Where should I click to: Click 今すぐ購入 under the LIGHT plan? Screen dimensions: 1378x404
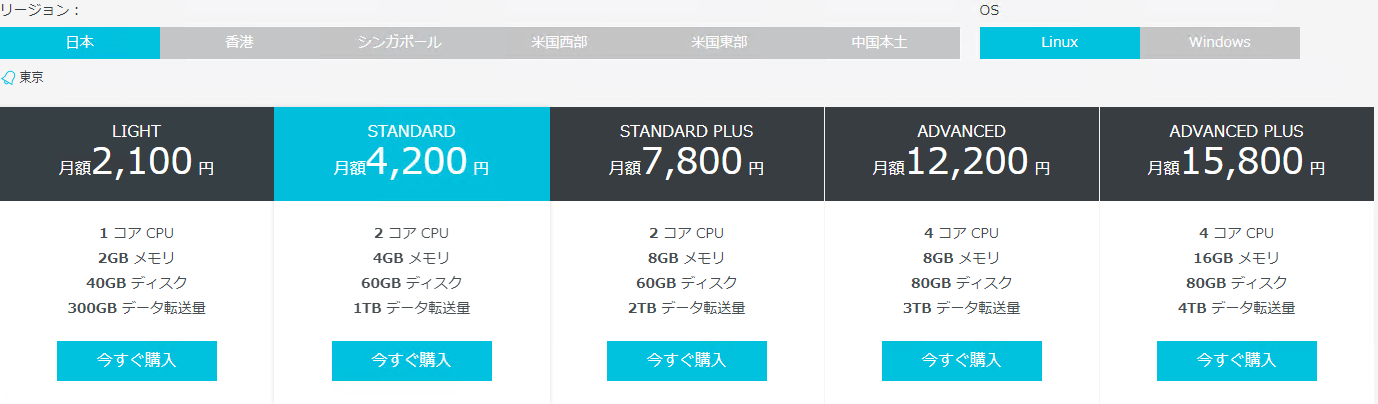tap(137, 361)
